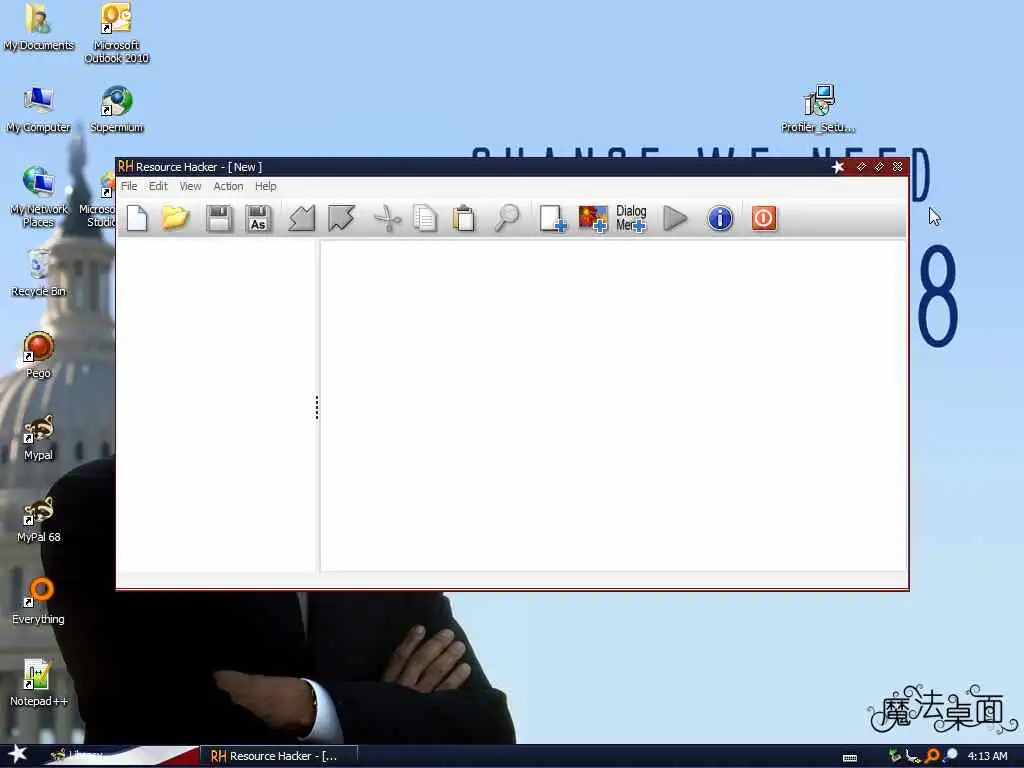The image size is (1024, 768).
Task: Compile script with the play arrow
Action: [x=675, y=218]
